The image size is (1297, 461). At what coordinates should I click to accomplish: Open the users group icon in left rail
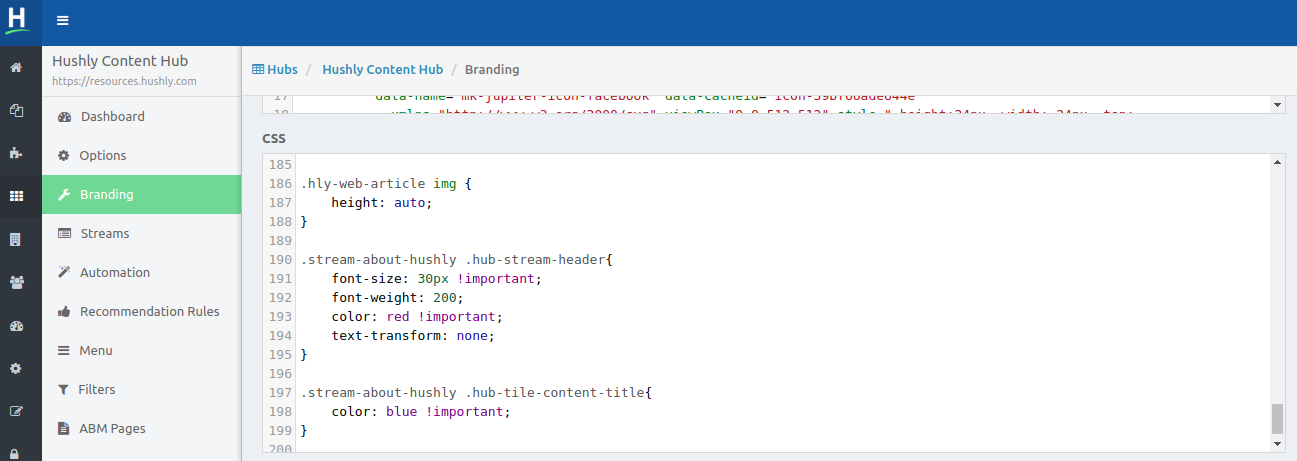(x=16, y=282)
